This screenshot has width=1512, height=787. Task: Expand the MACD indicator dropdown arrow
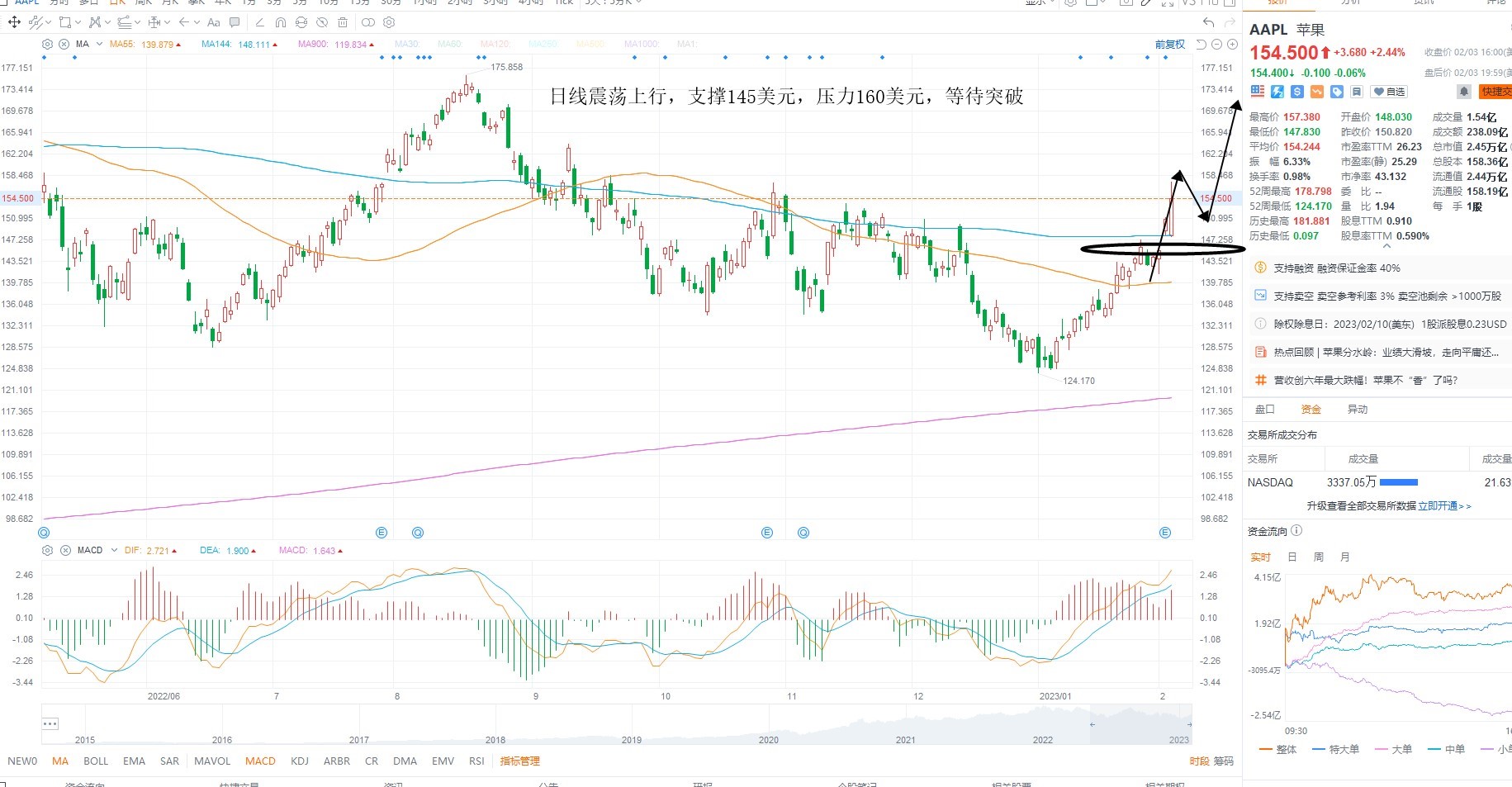pos(114,550)
